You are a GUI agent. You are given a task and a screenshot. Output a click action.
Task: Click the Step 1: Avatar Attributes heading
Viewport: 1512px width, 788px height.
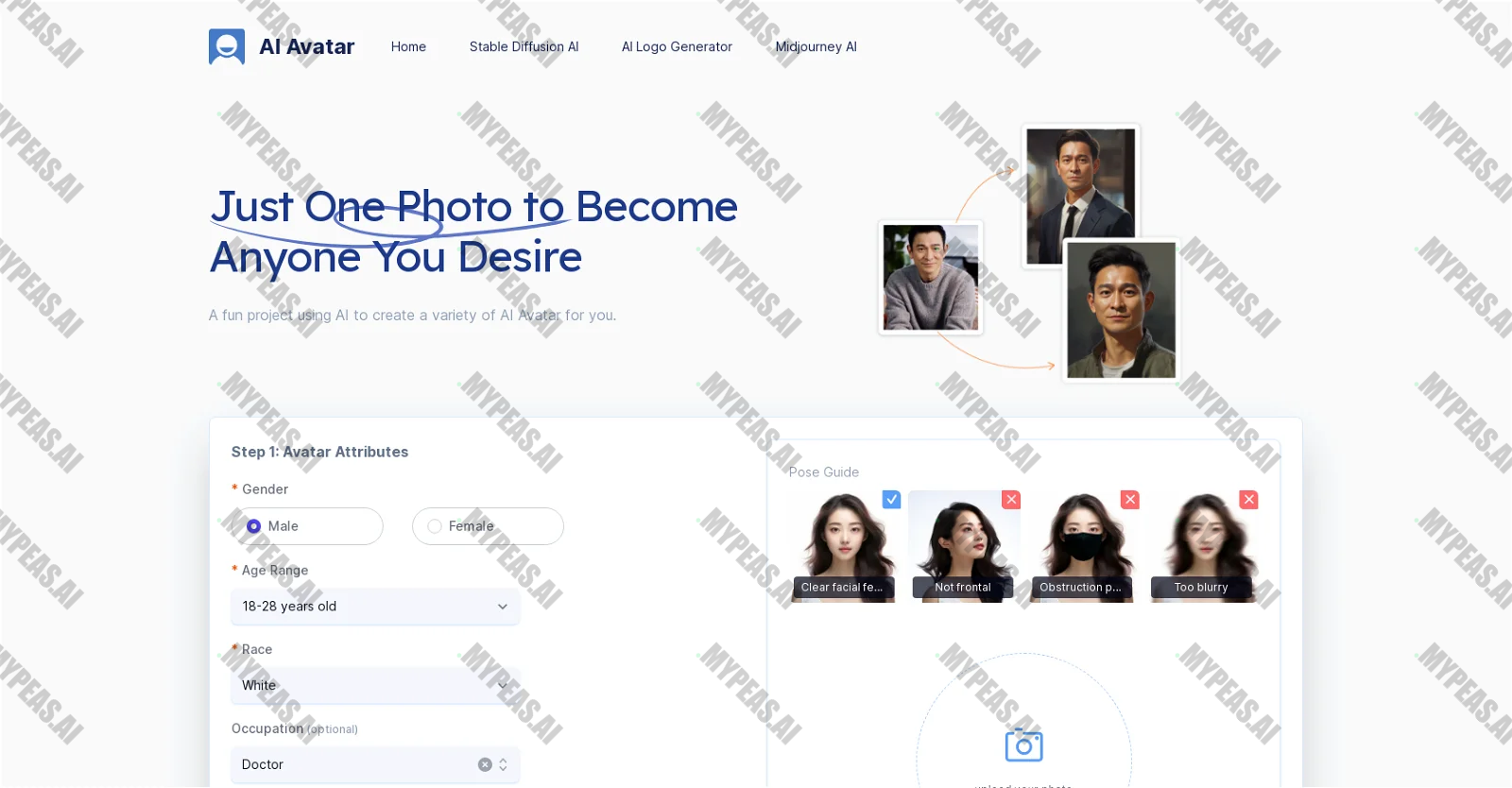pos(319,452)
